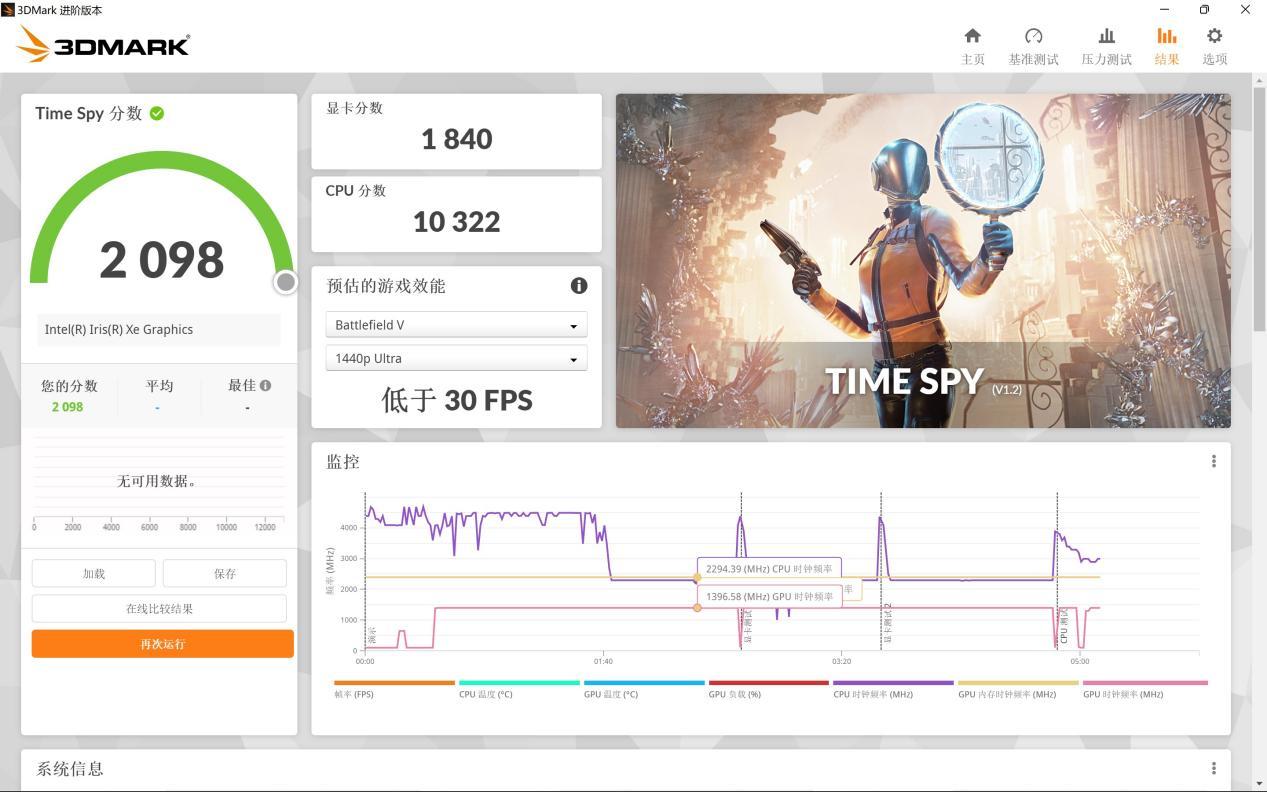Open the 系统信息 panel kebab menu

coord(1213,766)
